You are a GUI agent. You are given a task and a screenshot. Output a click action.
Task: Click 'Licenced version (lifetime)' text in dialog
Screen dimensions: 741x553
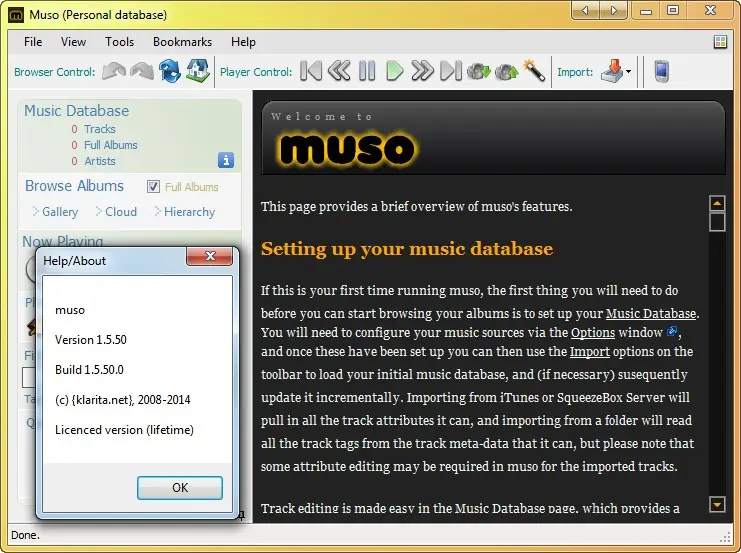coord(124,430)
